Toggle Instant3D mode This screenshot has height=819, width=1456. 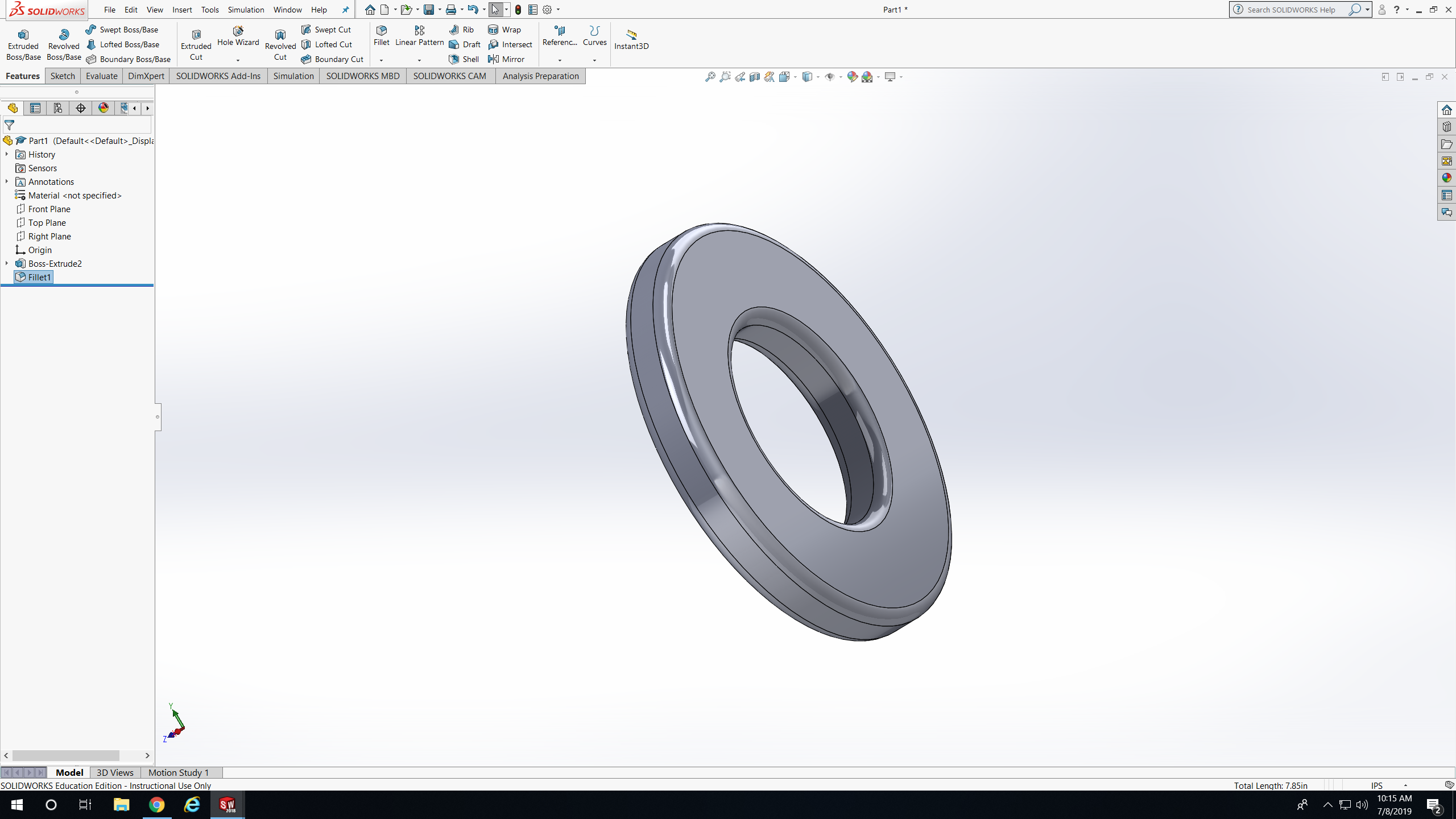click(631, 39)
